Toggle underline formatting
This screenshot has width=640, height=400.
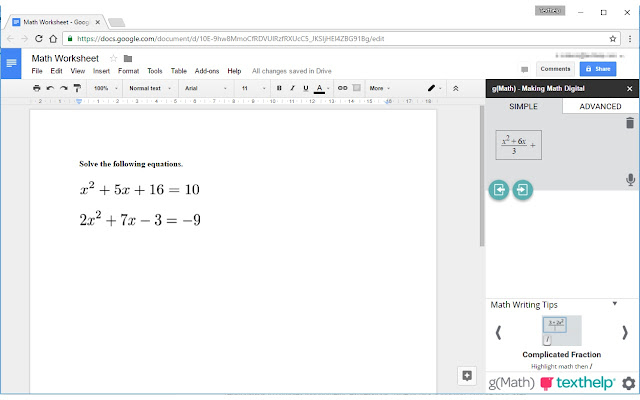(306, 88)
